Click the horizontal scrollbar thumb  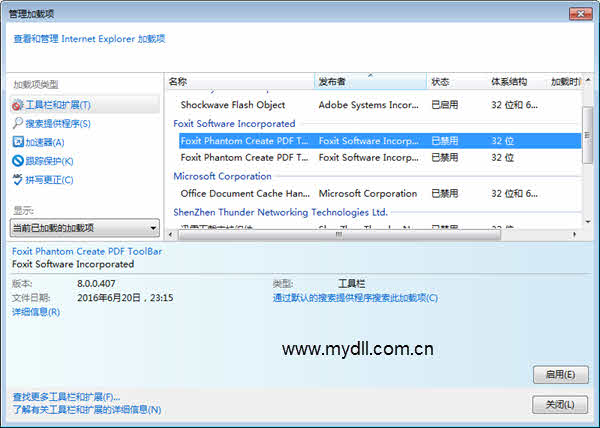tap(339, 235)
